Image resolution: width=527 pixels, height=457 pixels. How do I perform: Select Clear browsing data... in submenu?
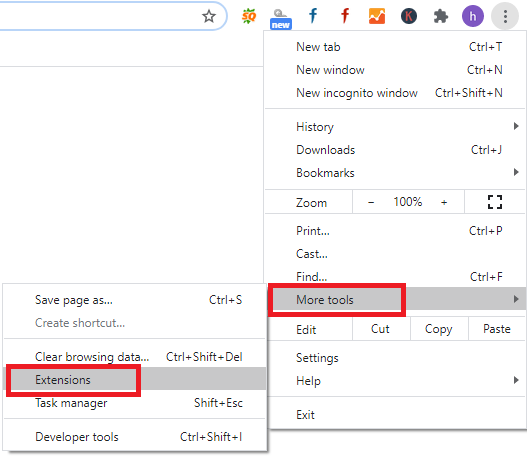tap(134, 357)
